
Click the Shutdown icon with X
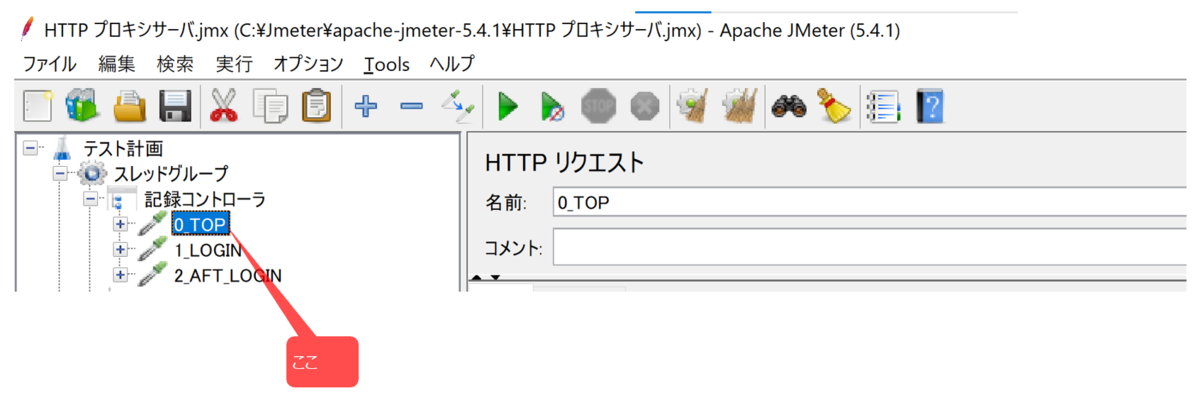pos(646,105)
